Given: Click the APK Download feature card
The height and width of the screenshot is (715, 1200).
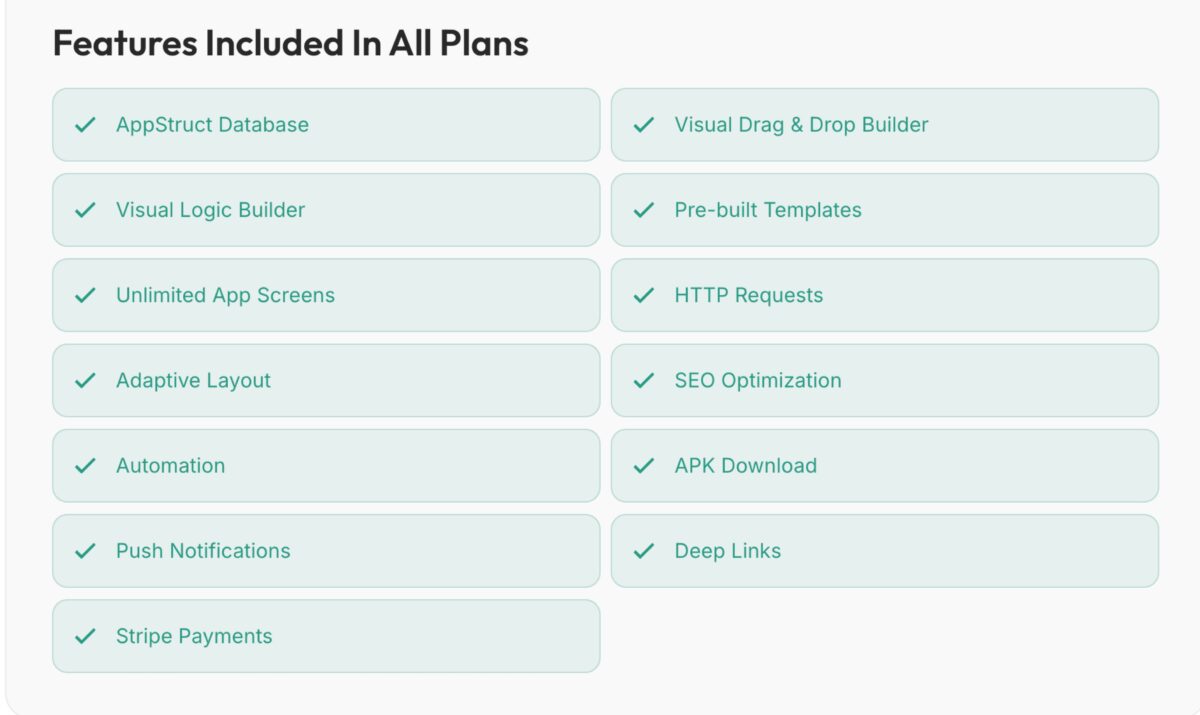Looking at the screenshot, I should (x=885, y=466).
